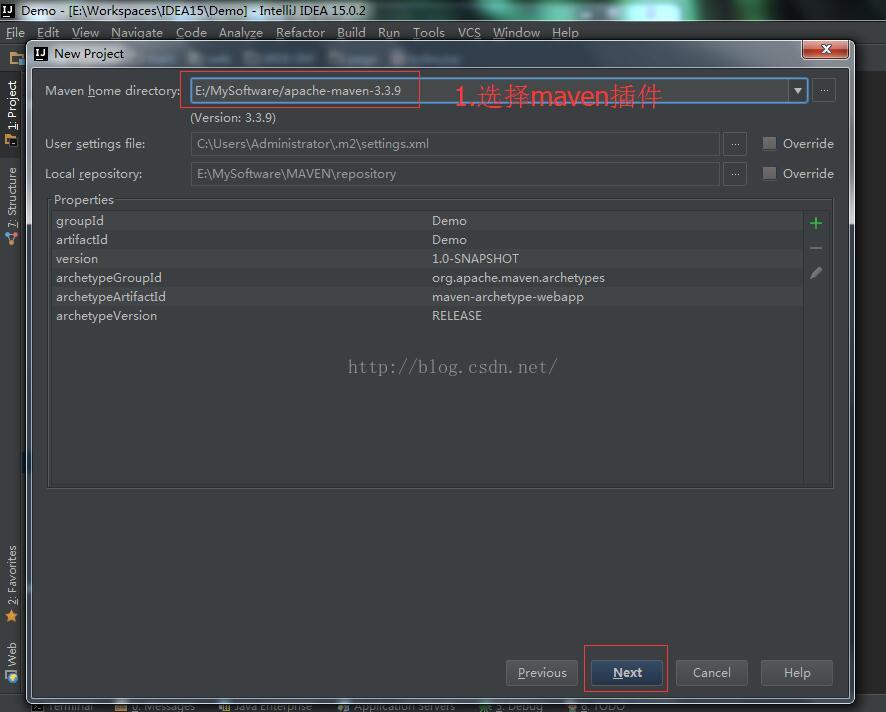
Task: Enable Override for User settings file
Action: (769, 144)
